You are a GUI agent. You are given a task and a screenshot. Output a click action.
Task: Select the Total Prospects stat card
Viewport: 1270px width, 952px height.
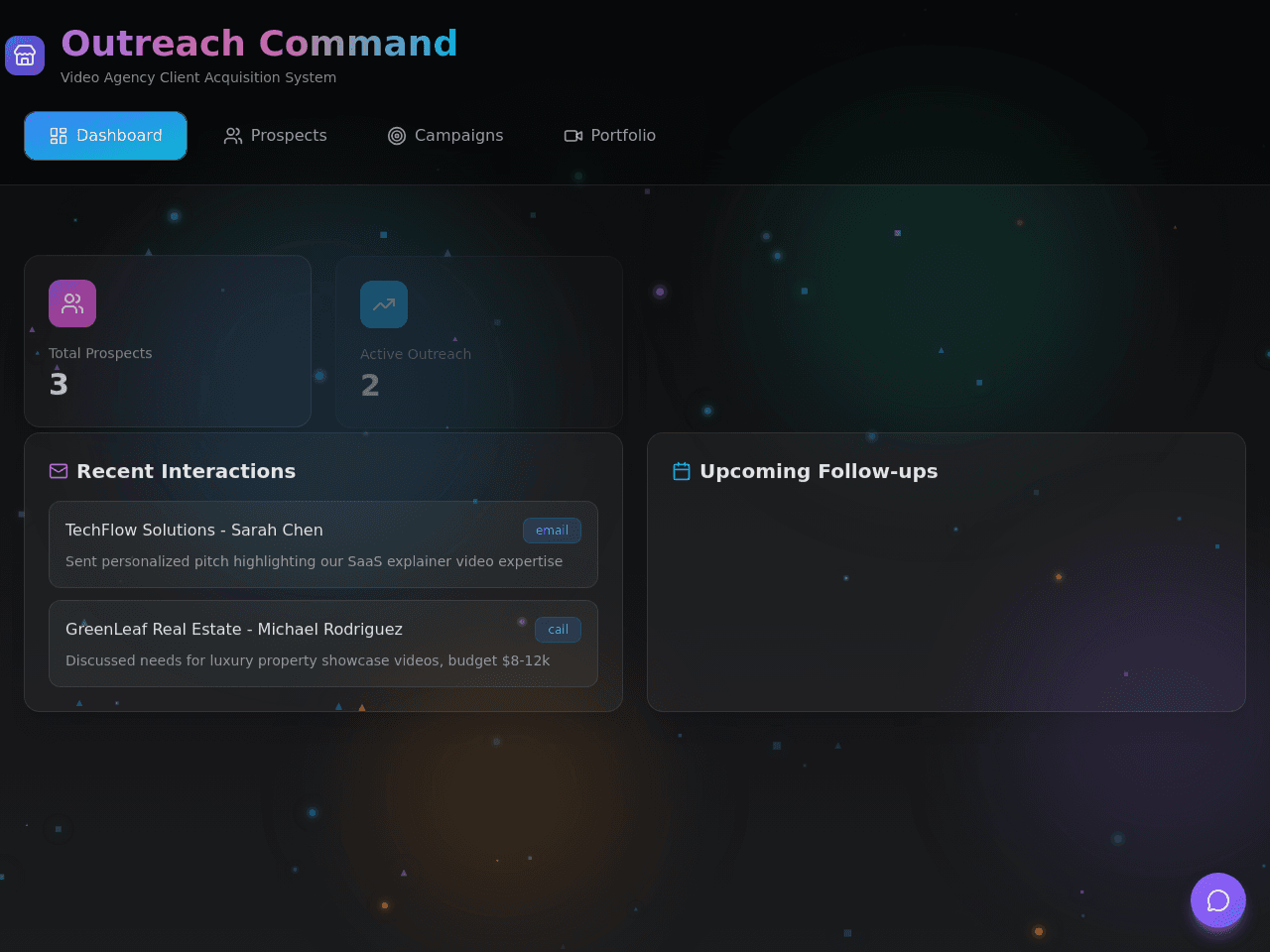coord(168,341)
